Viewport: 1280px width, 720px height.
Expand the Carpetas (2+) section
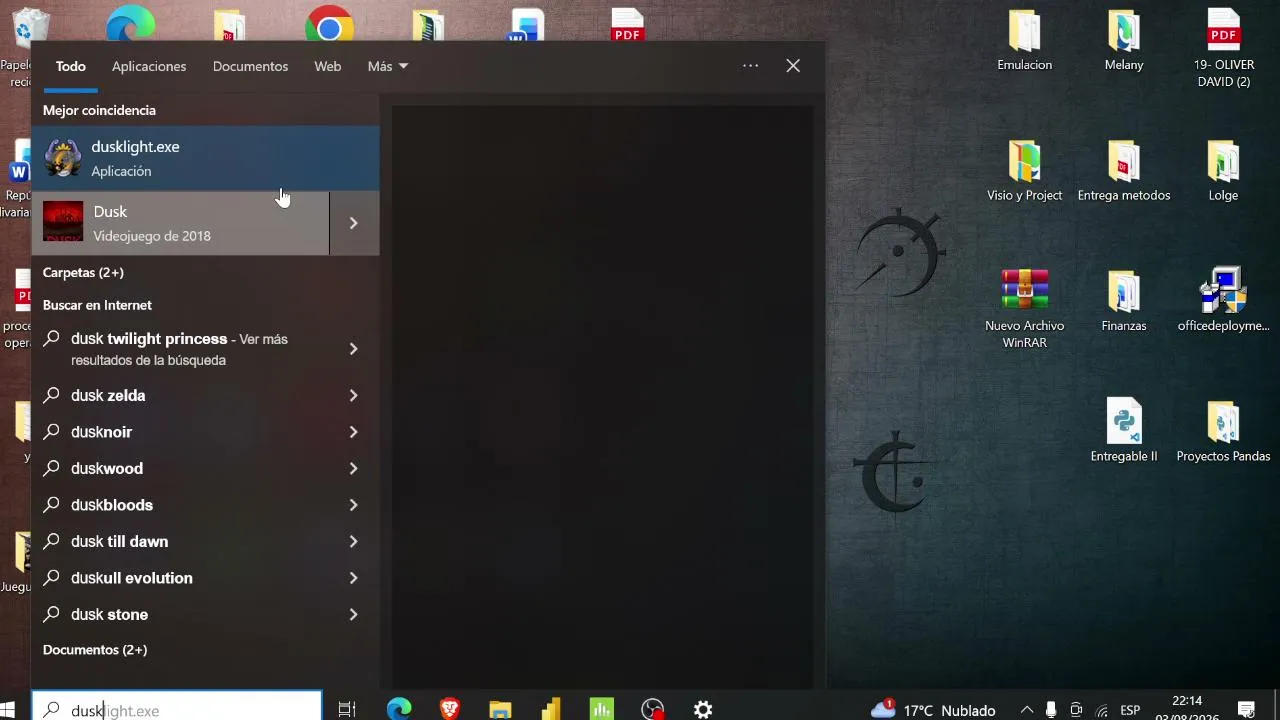(x=83, y=273)
